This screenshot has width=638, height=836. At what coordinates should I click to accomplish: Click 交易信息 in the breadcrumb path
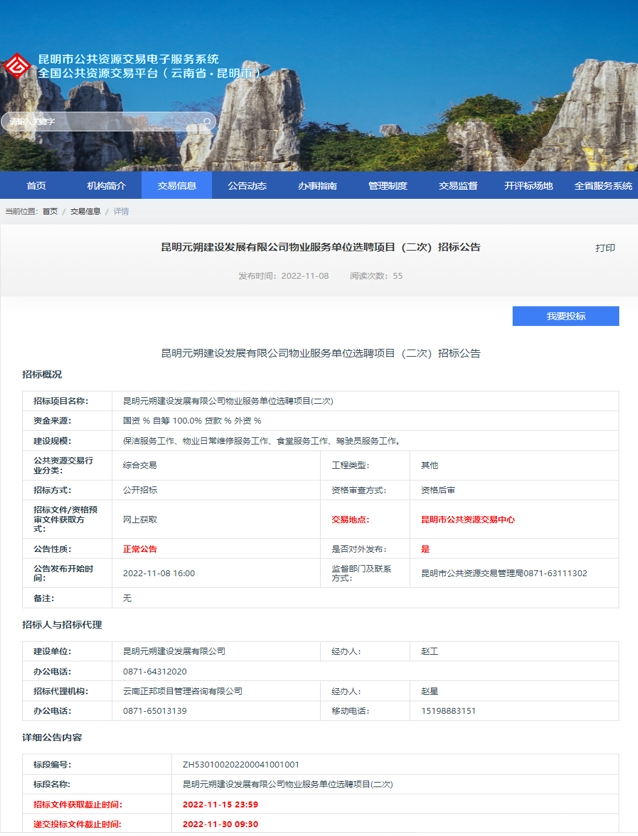85,212
